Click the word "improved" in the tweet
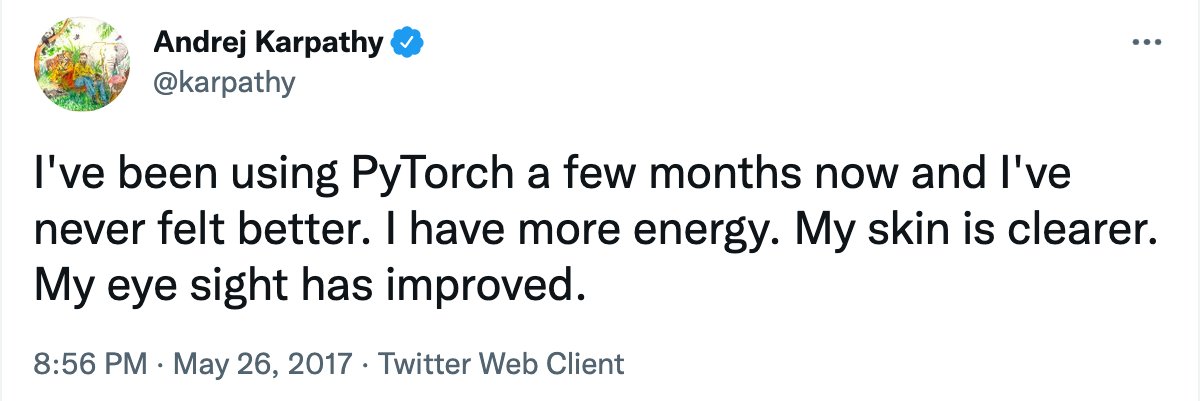 click(472, 289)
